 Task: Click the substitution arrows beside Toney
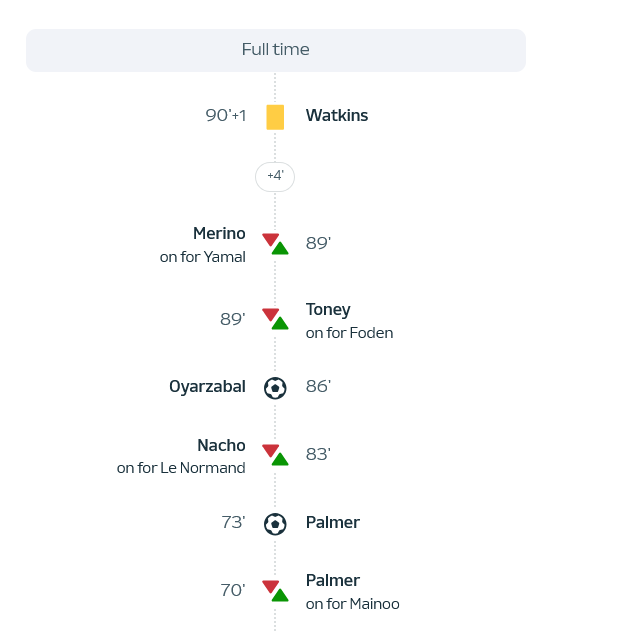tap(275, 319)
